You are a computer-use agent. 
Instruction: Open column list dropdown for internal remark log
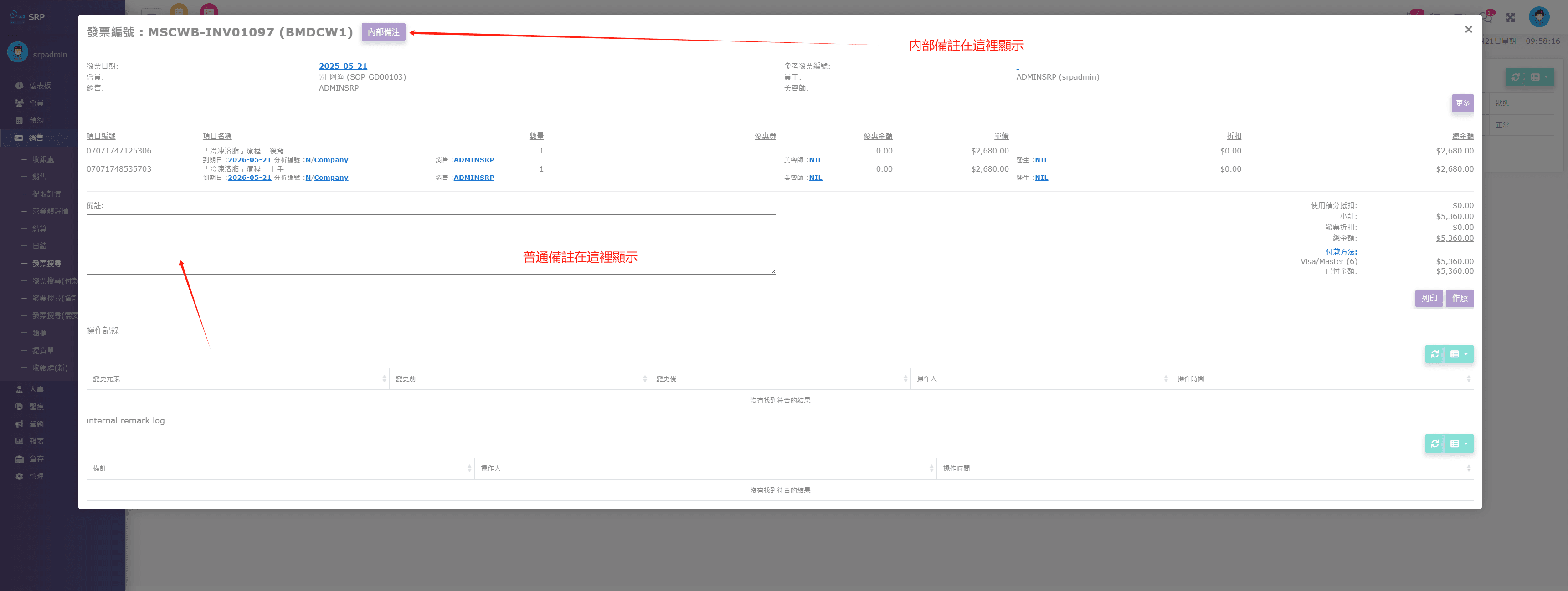click(1459, 443)
